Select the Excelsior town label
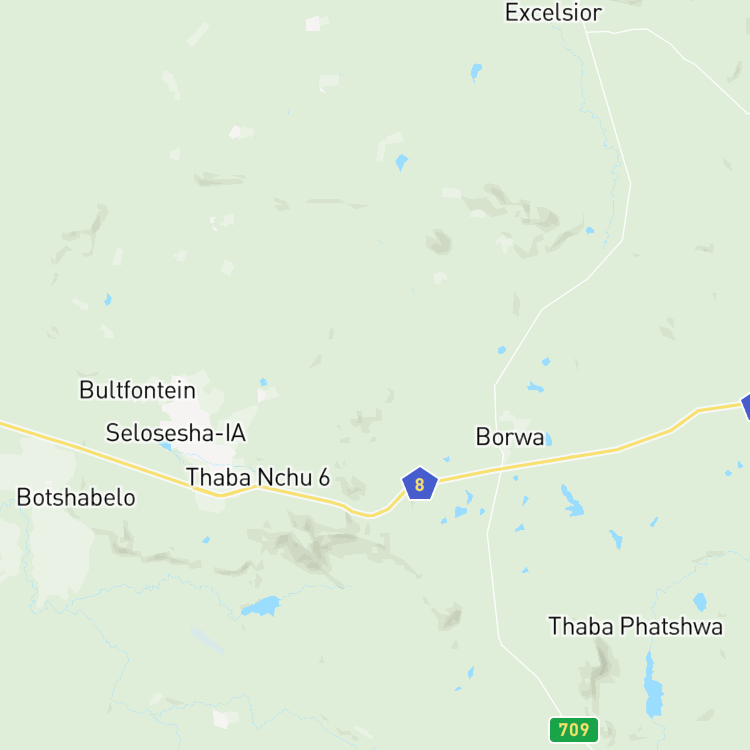 click(553, 13)
